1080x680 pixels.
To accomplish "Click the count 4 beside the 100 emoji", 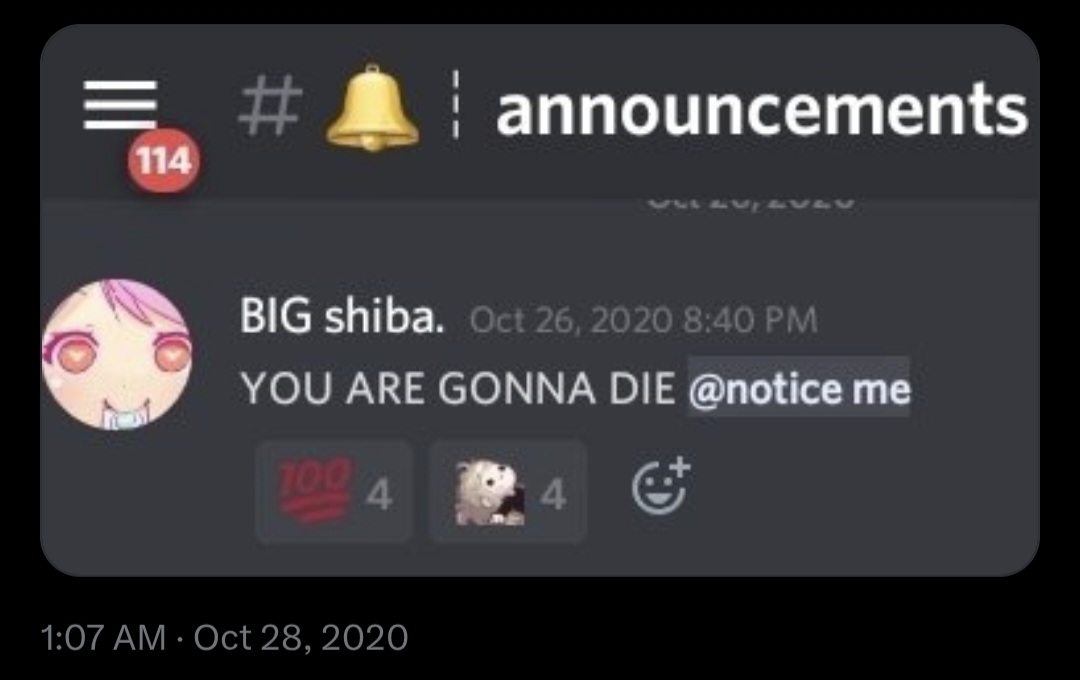I will (380, 495).
